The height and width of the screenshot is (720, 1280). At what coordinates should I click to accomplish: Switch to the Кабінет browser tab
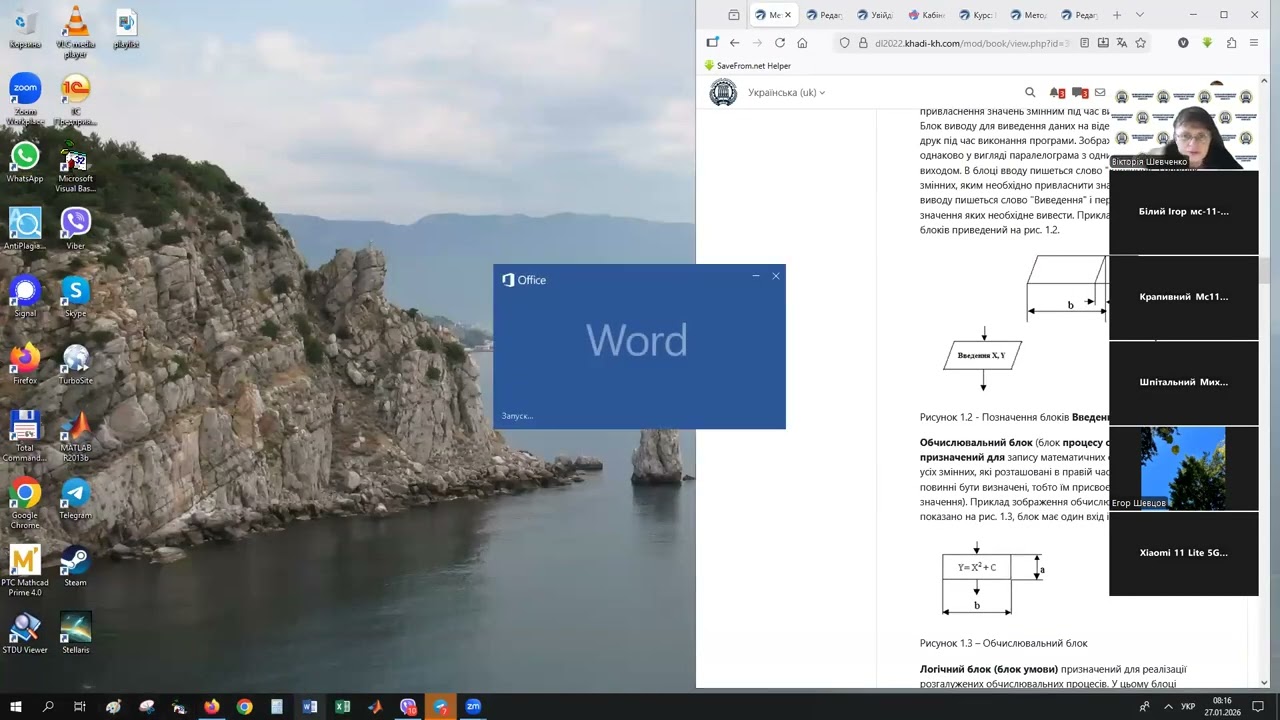click(926, 15)
